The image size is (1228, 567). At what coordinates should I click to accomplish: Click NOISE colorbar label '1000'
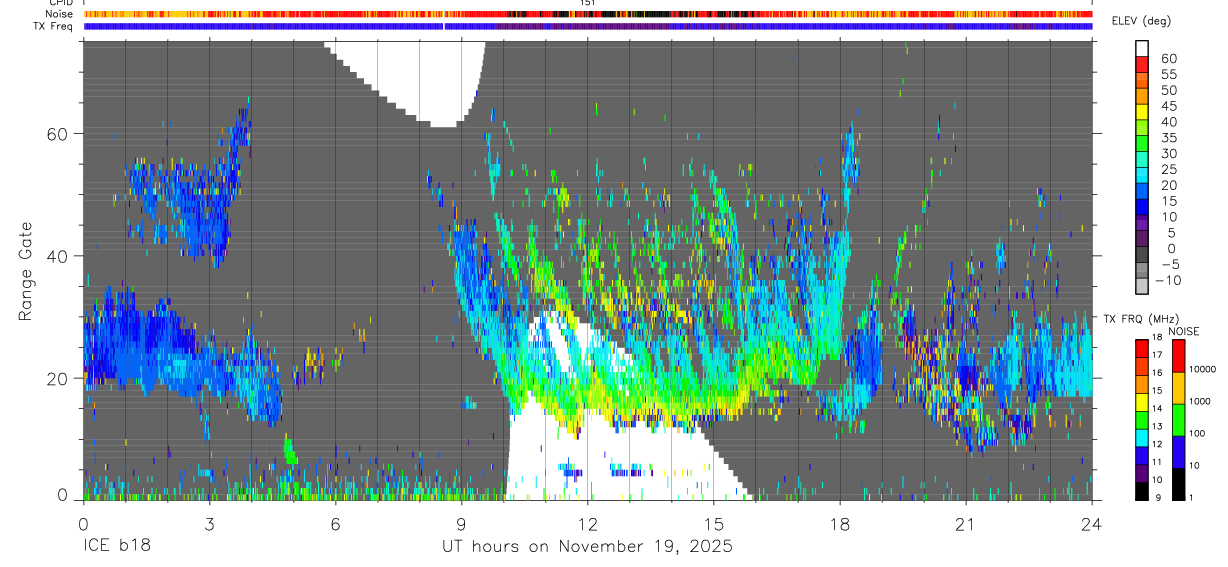coord(1200,401)
